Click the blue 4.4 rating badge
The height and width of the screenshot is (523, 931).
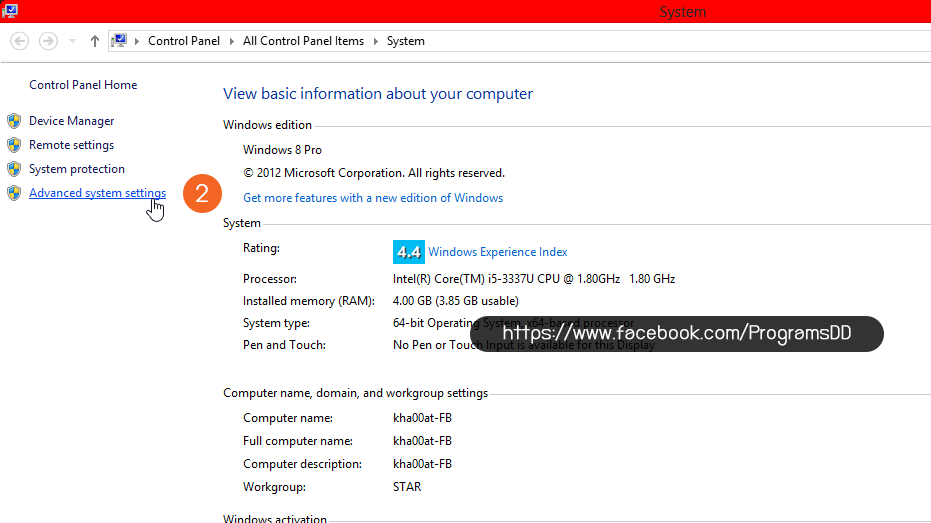408,252
